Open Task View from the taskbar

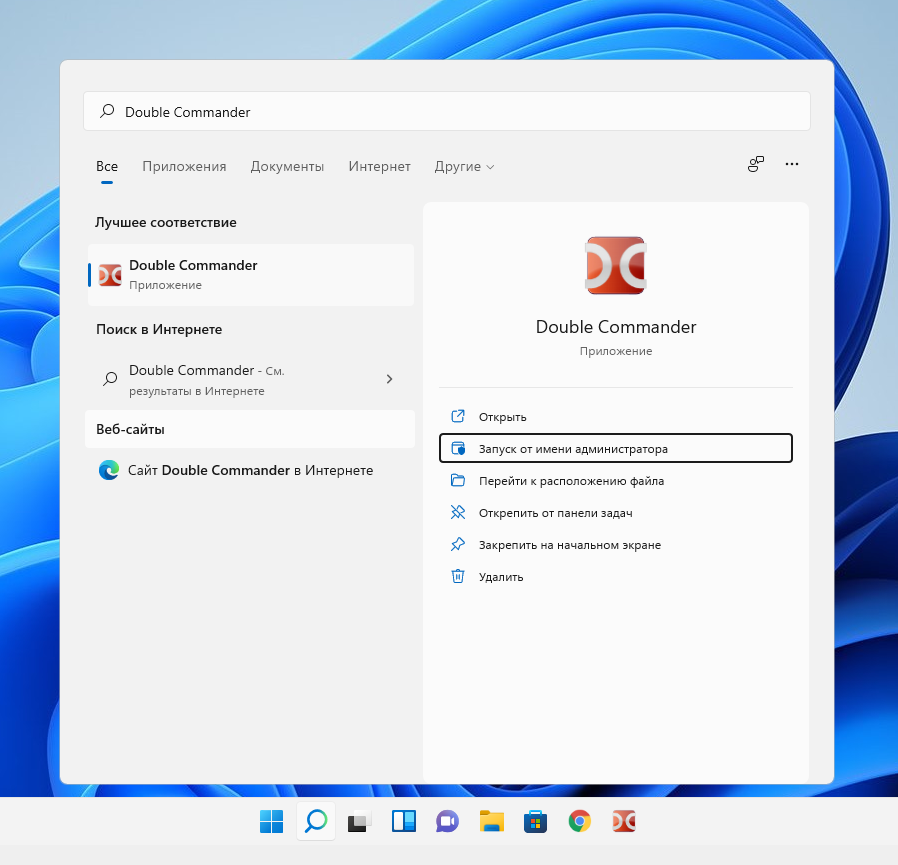tap(359, 822)
